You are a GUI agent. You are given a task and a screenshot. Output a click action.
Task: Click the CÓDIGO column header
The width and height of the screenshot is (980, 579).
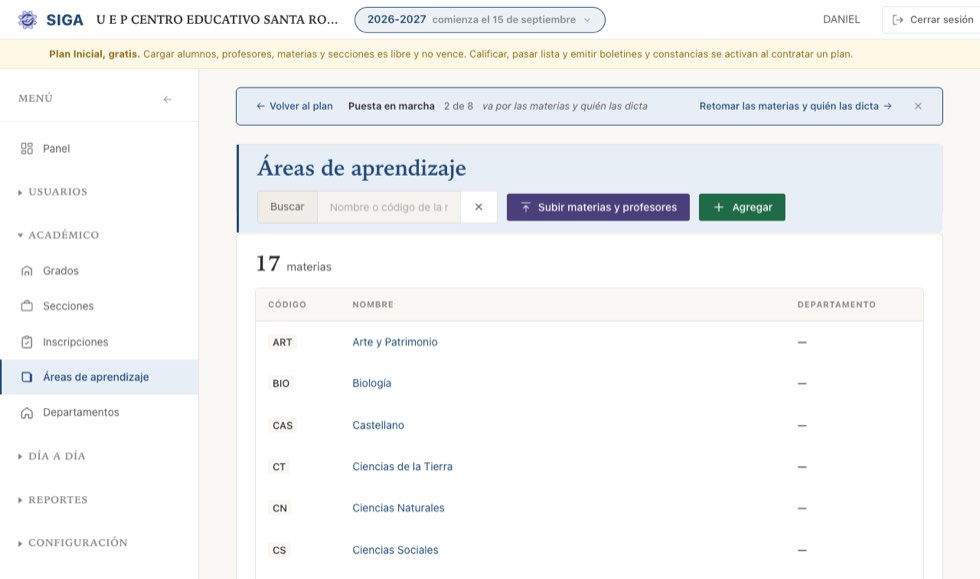pyautogui.click(x=288, y=305)
